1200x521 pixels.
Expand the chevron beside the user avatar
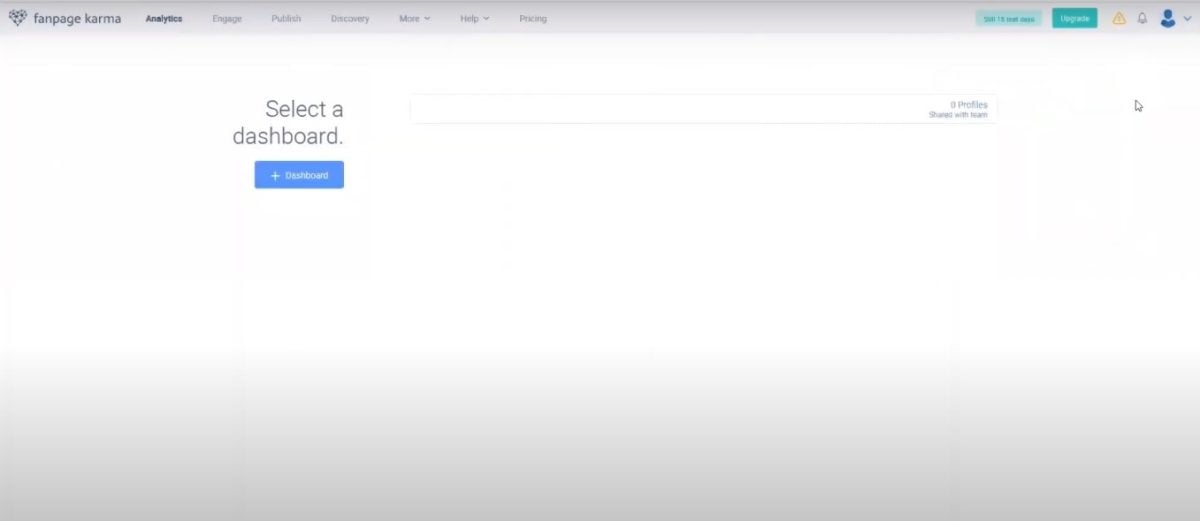(1187, 19)
